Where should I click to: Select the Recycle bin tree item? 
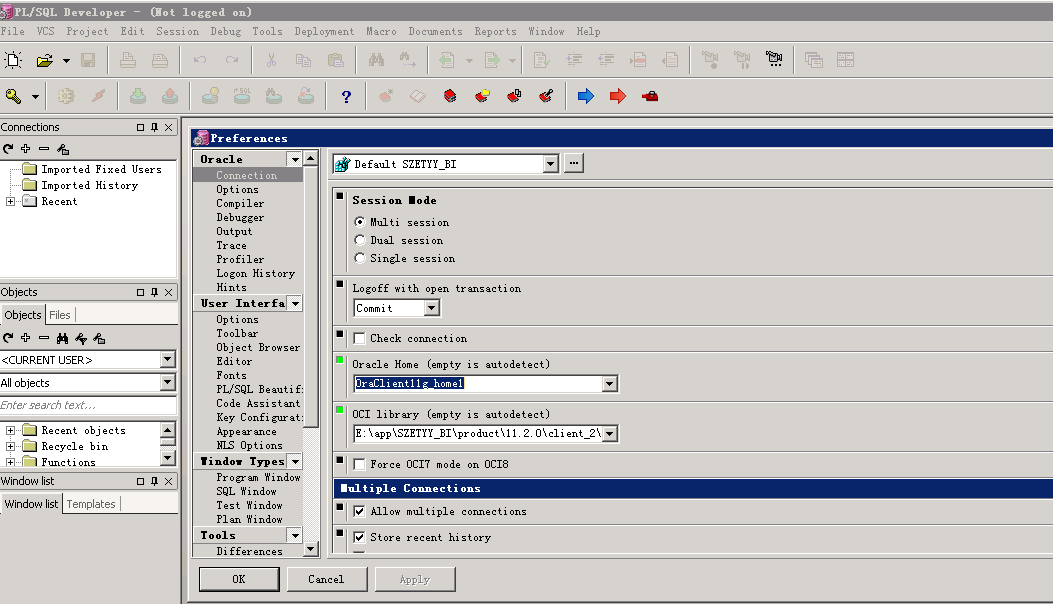[x=75, y=447]
